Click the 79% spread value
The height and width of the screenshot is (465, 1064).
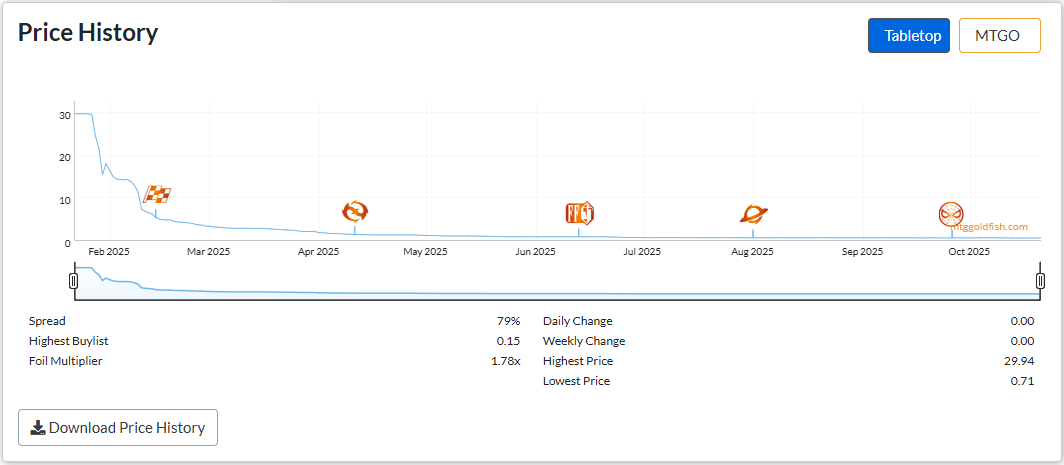point(508,321)
